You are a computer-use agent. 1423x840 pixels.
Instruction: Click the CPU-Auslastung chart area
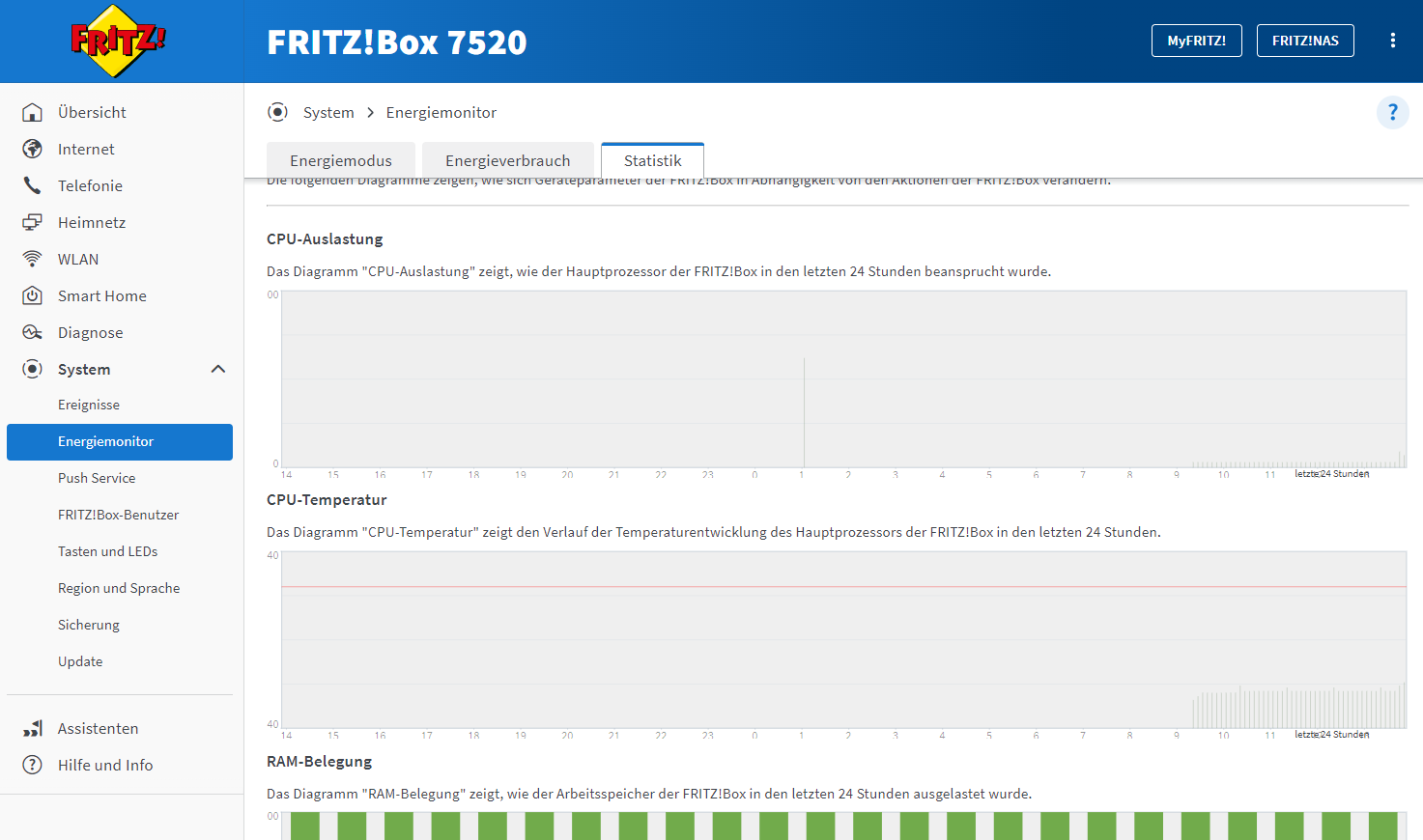(843, 378)
